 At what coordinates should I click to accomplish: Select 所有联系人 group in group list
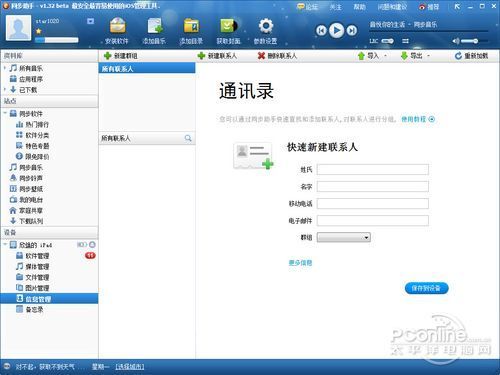[147, 69]
